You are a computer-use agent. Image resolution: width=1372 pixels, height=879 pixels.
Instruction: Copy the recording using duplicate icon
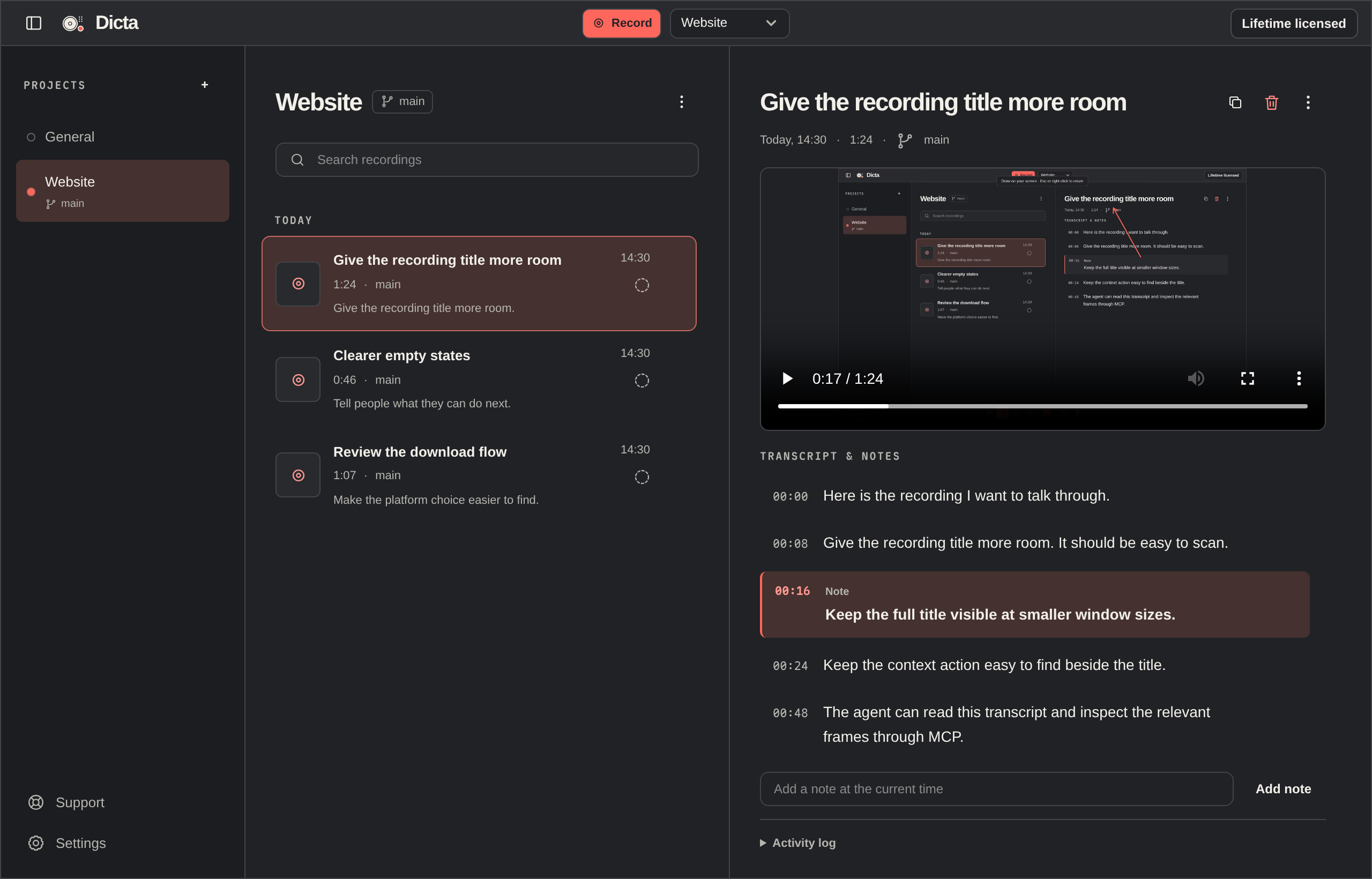click(1235, 102)
